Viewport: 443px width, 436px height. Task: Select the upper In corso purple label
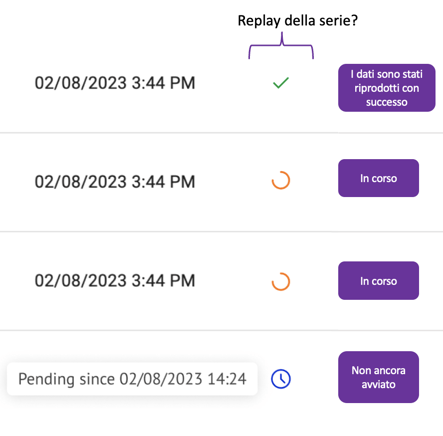coord(378,178)
